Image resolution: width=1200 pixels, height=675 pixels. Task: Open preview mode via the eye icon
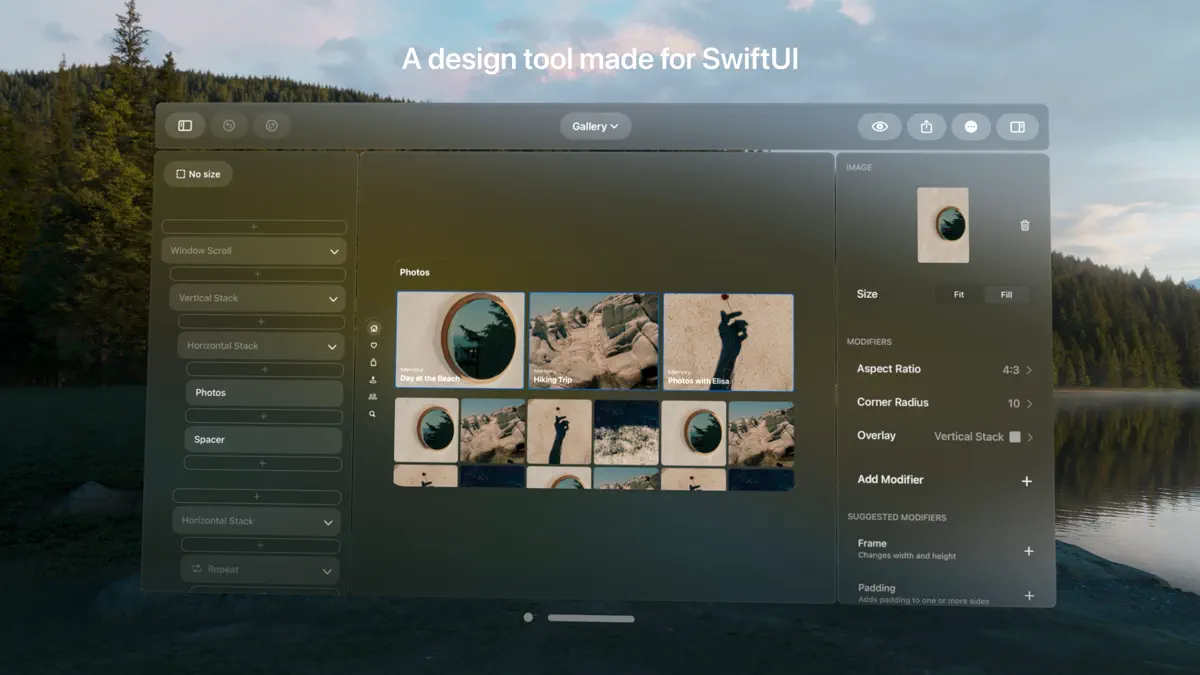click(x=880, y=126)
